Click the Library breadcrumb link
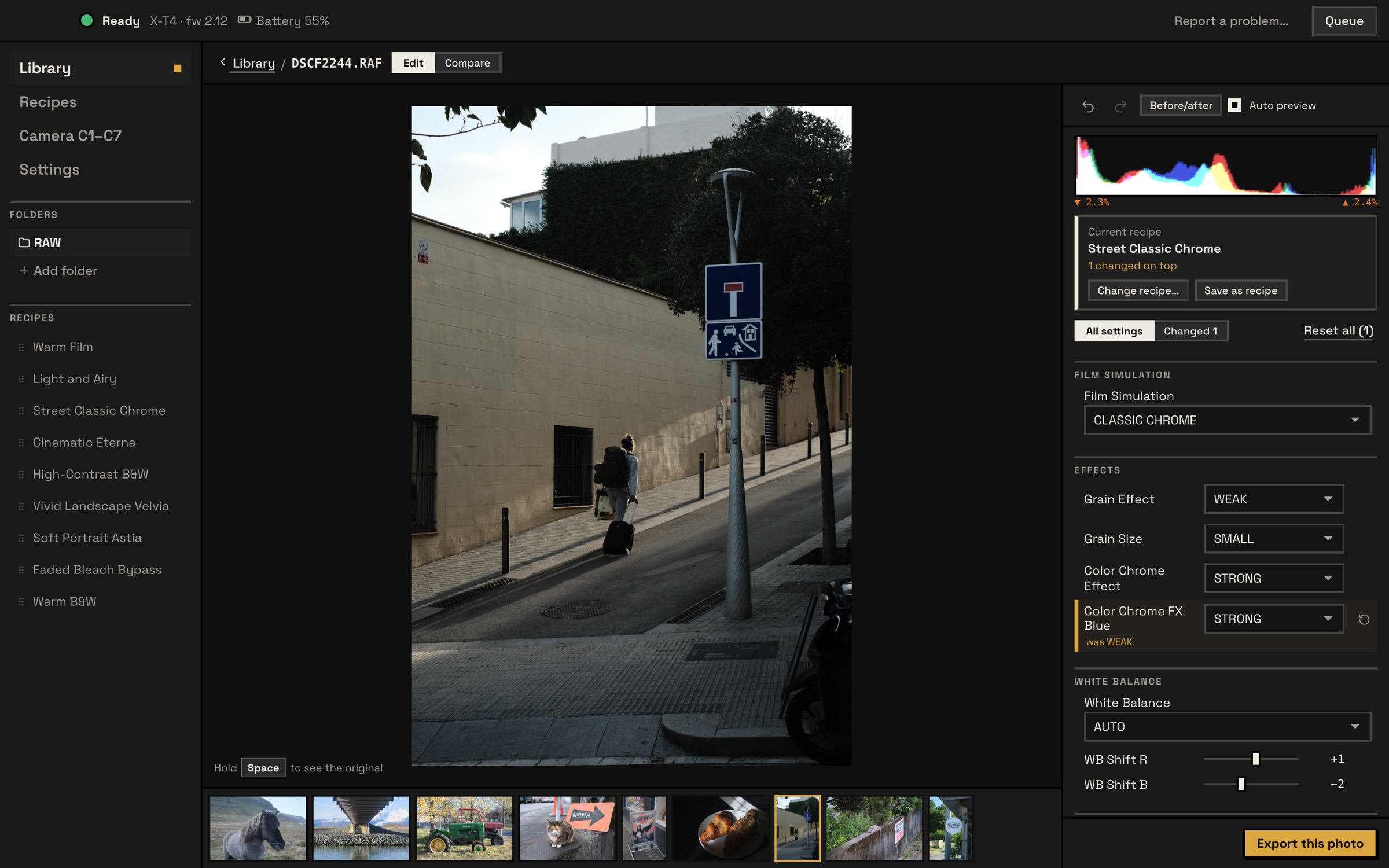 [253, 63]
